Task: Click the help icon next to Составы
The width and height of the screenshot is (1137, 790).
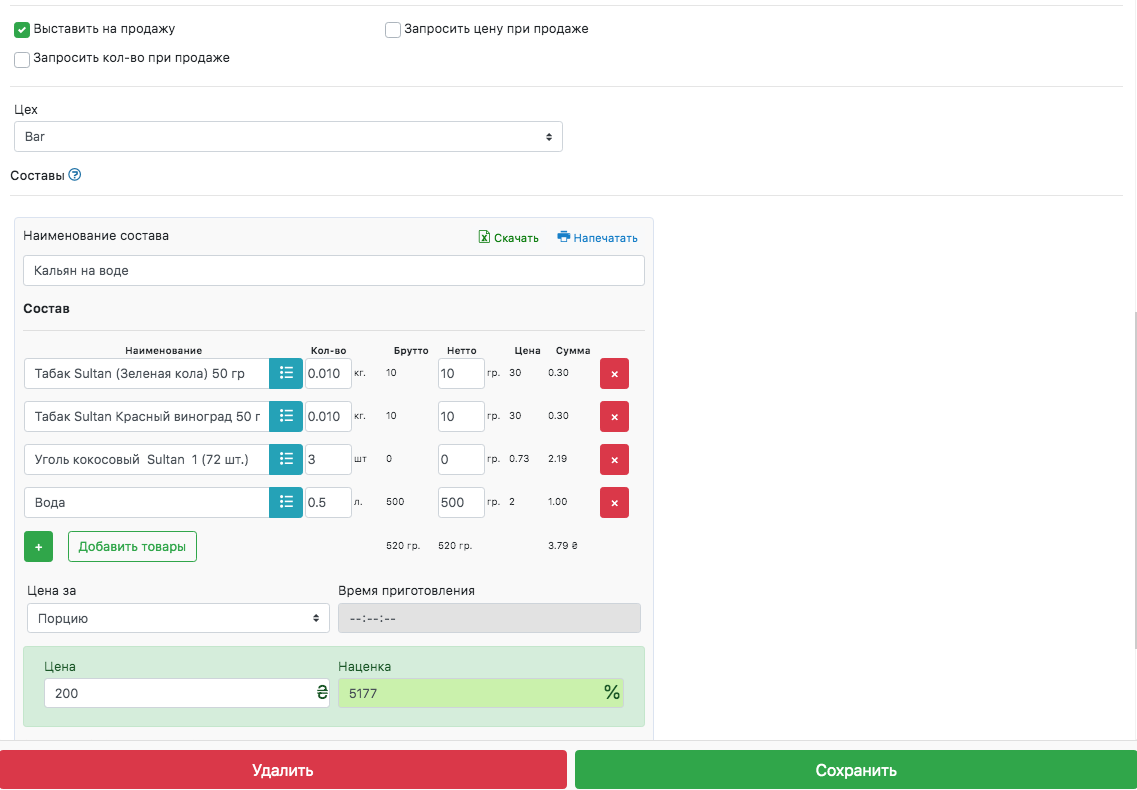Action: 75,175
